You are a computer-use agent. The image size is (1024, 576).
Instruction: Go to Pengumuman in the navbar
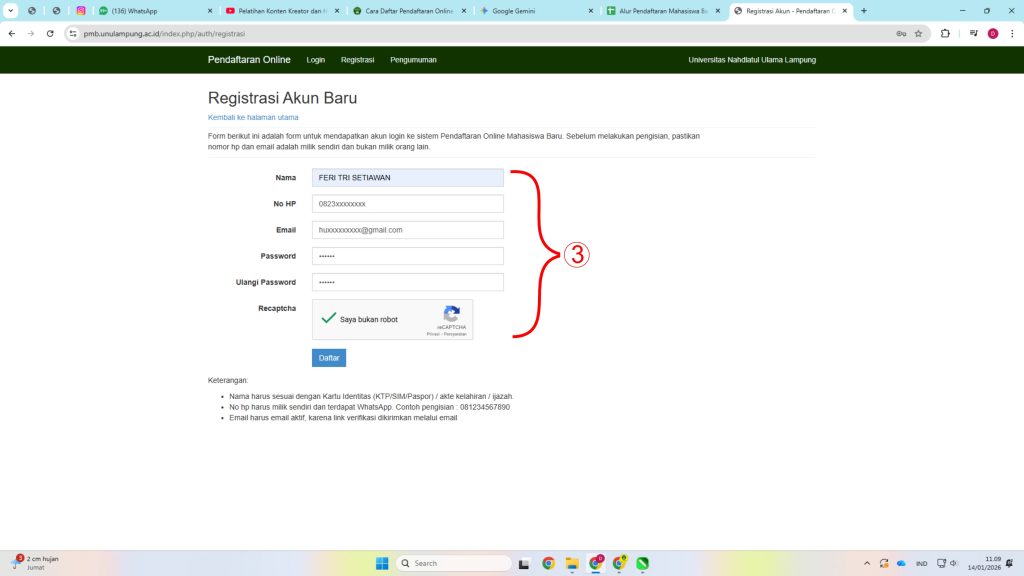413,60
